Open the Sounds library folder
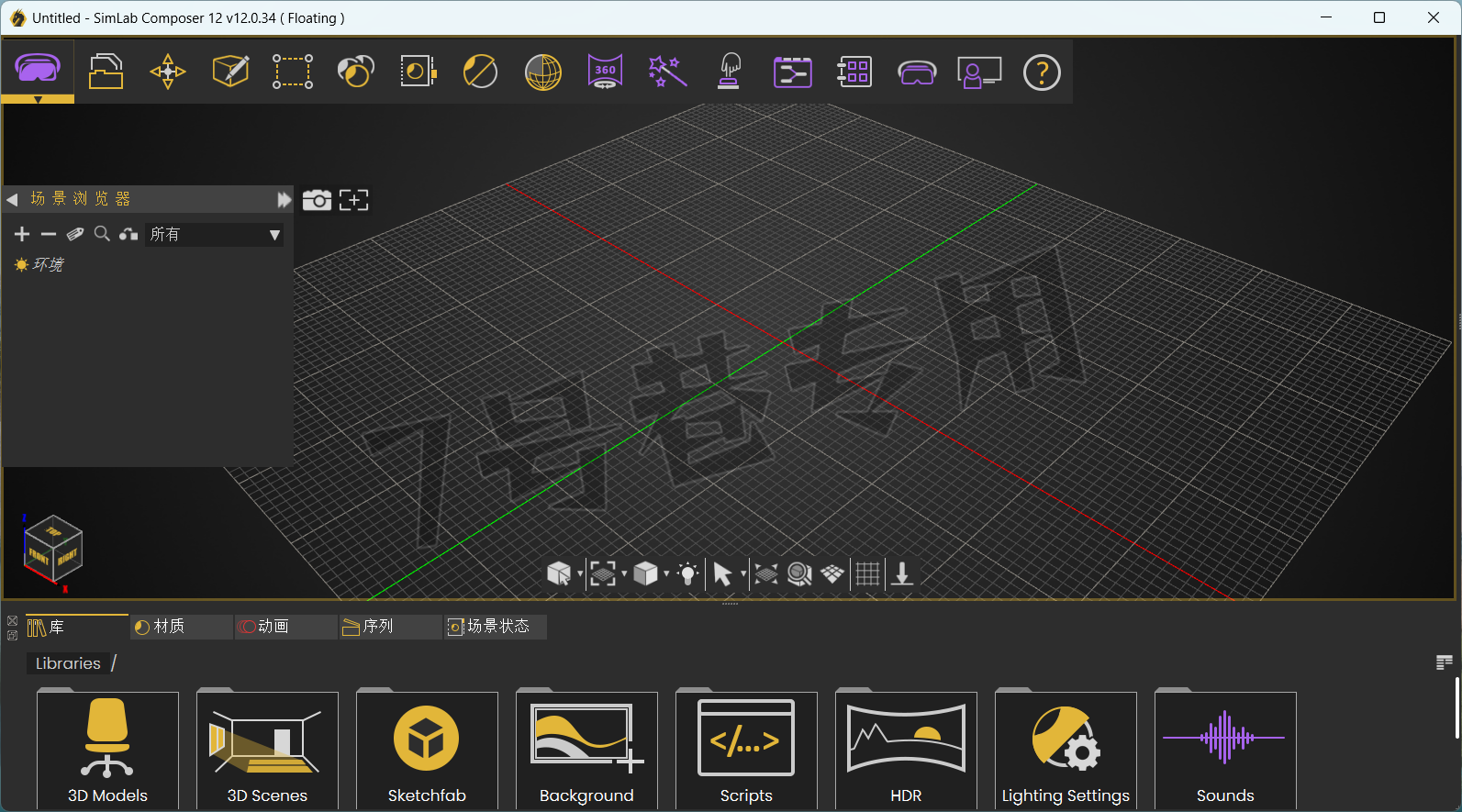Screen dimensions: 1462x812 (1225, 750)
